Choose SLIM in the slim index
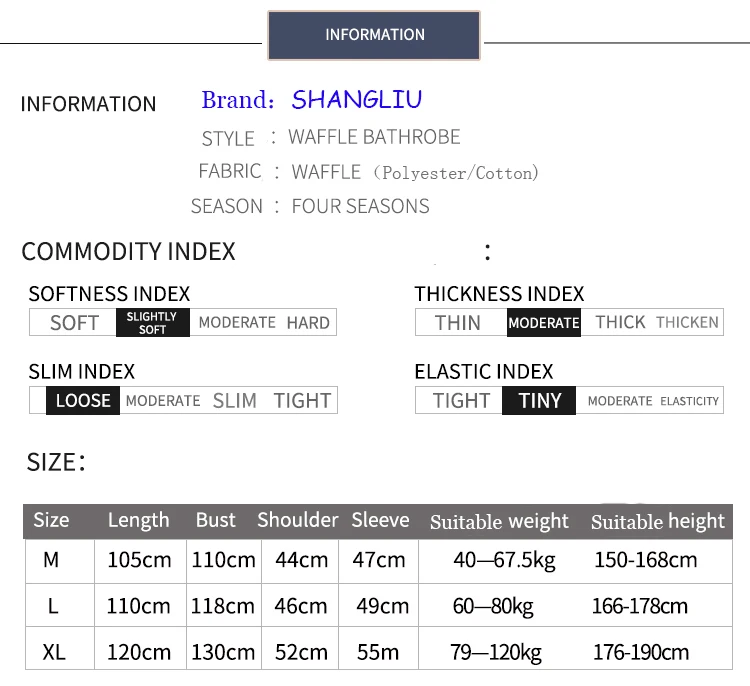The width and height of the screenshot is (750, 686). [x=234, y=400]
